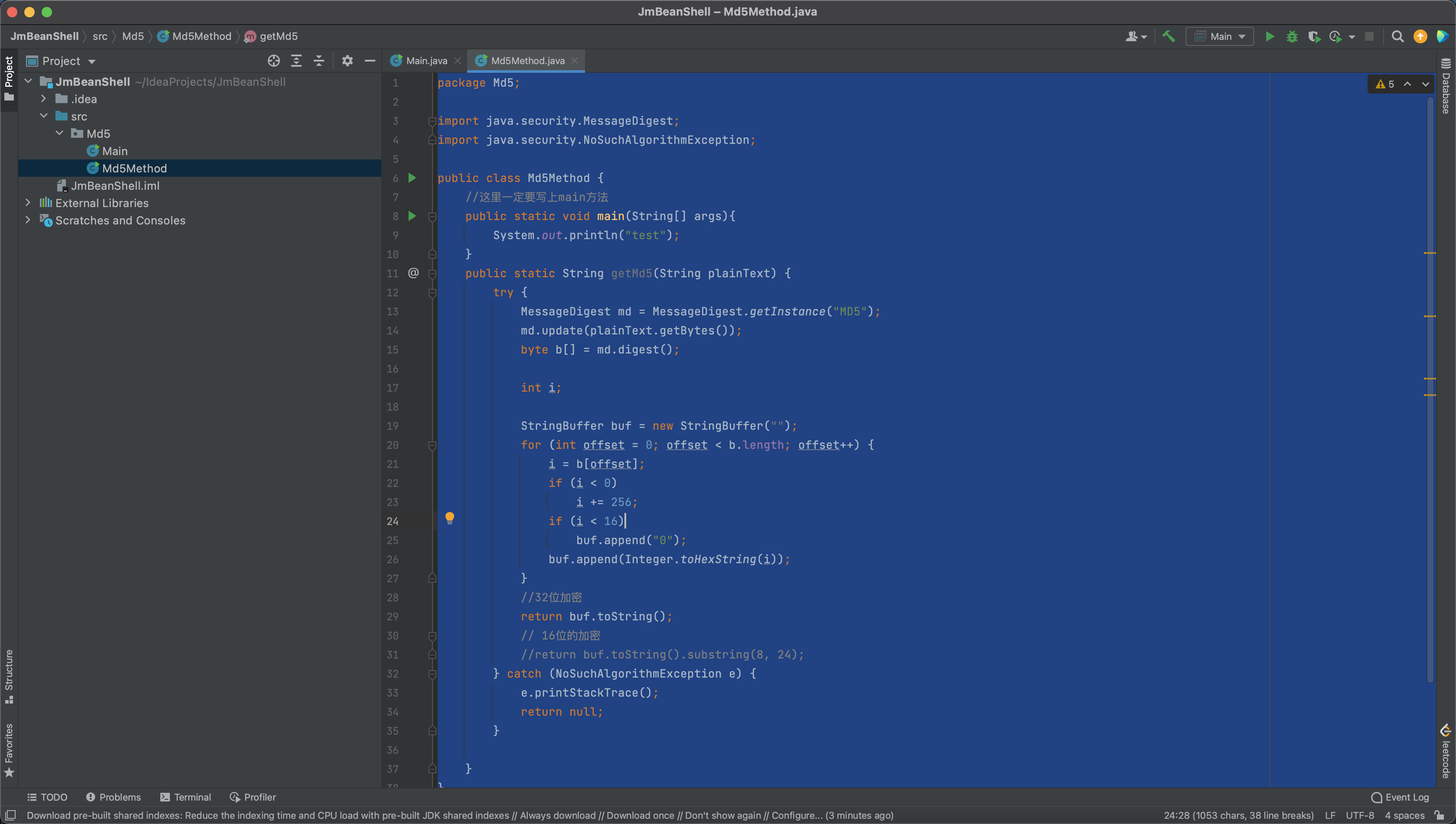The width and height of the screenshot is (1456, 824).
Task: Expand All in Project panel
Action: pos(296,61)
